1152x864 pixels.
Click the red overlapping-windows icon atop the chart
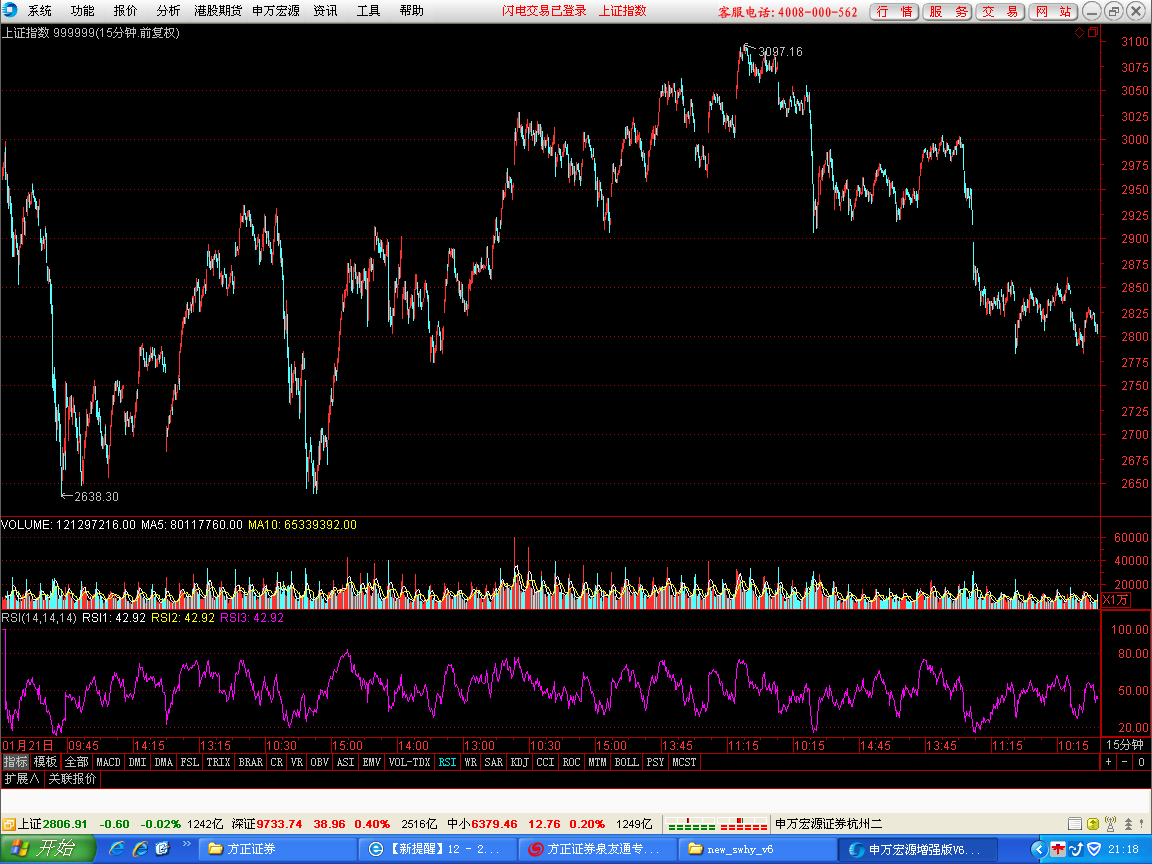point(1092,32)
